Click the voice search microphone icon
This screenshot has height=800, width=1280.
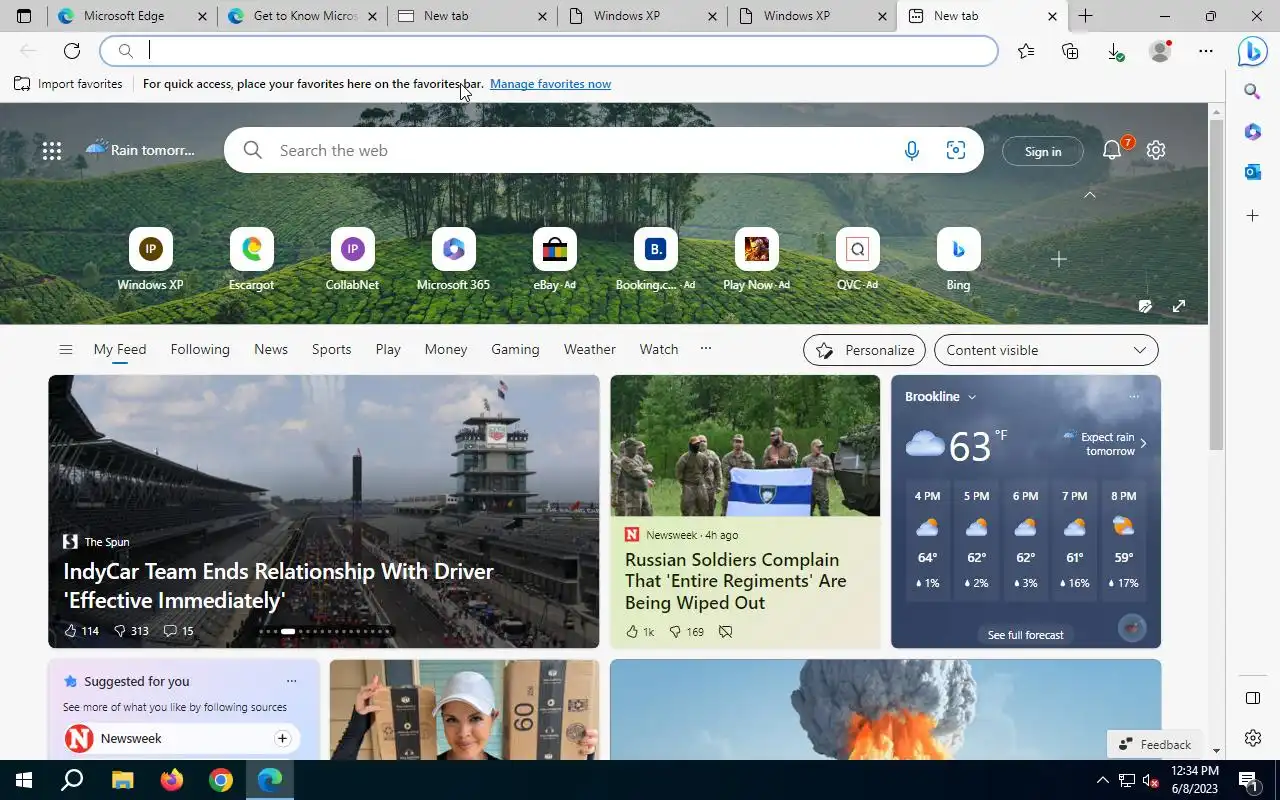[912, 151]
